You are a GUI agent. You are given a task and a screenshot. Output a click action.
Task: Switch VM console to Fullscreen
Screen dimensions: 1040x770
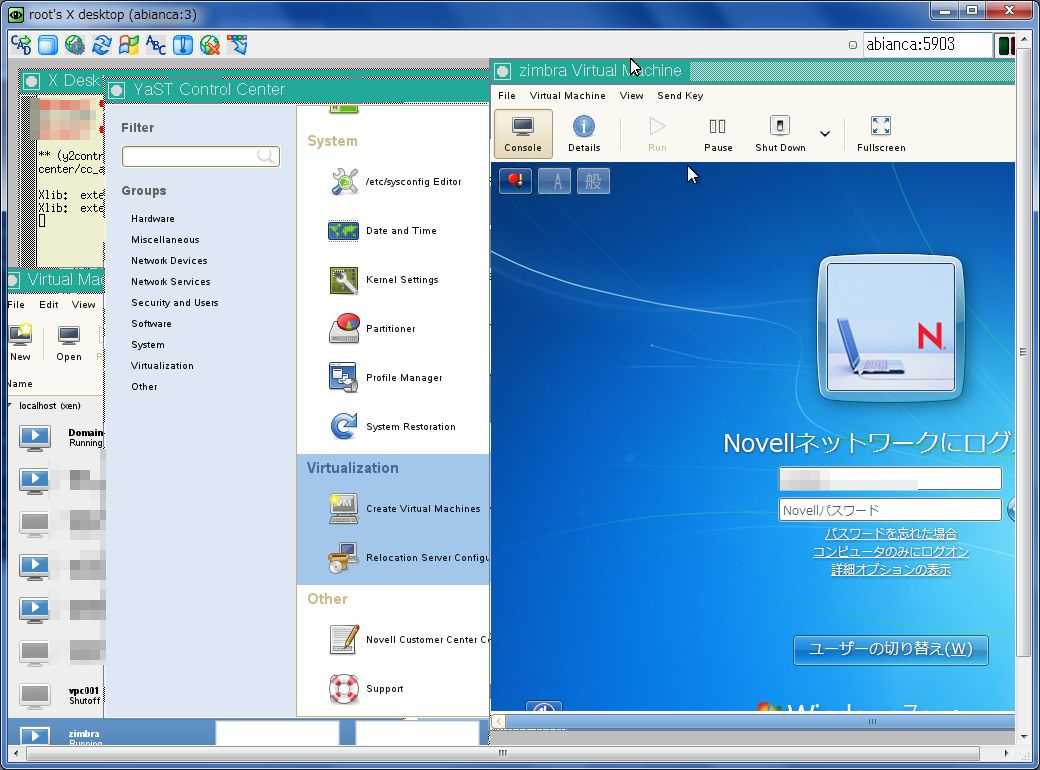click(880, 133)
